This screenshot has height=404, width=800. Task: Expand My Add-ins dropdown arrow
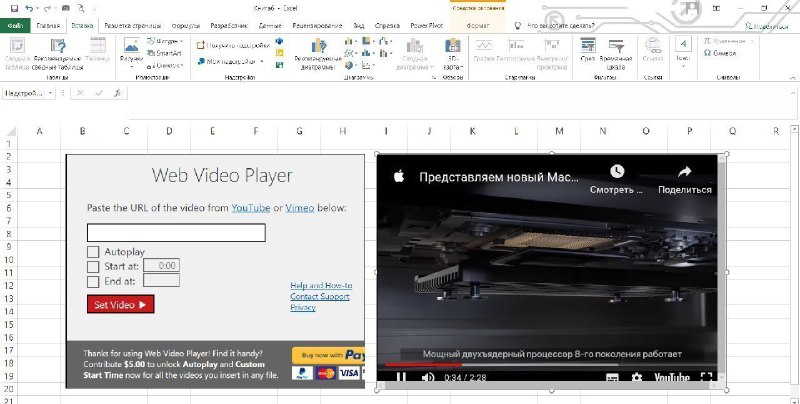click(262, 62)
